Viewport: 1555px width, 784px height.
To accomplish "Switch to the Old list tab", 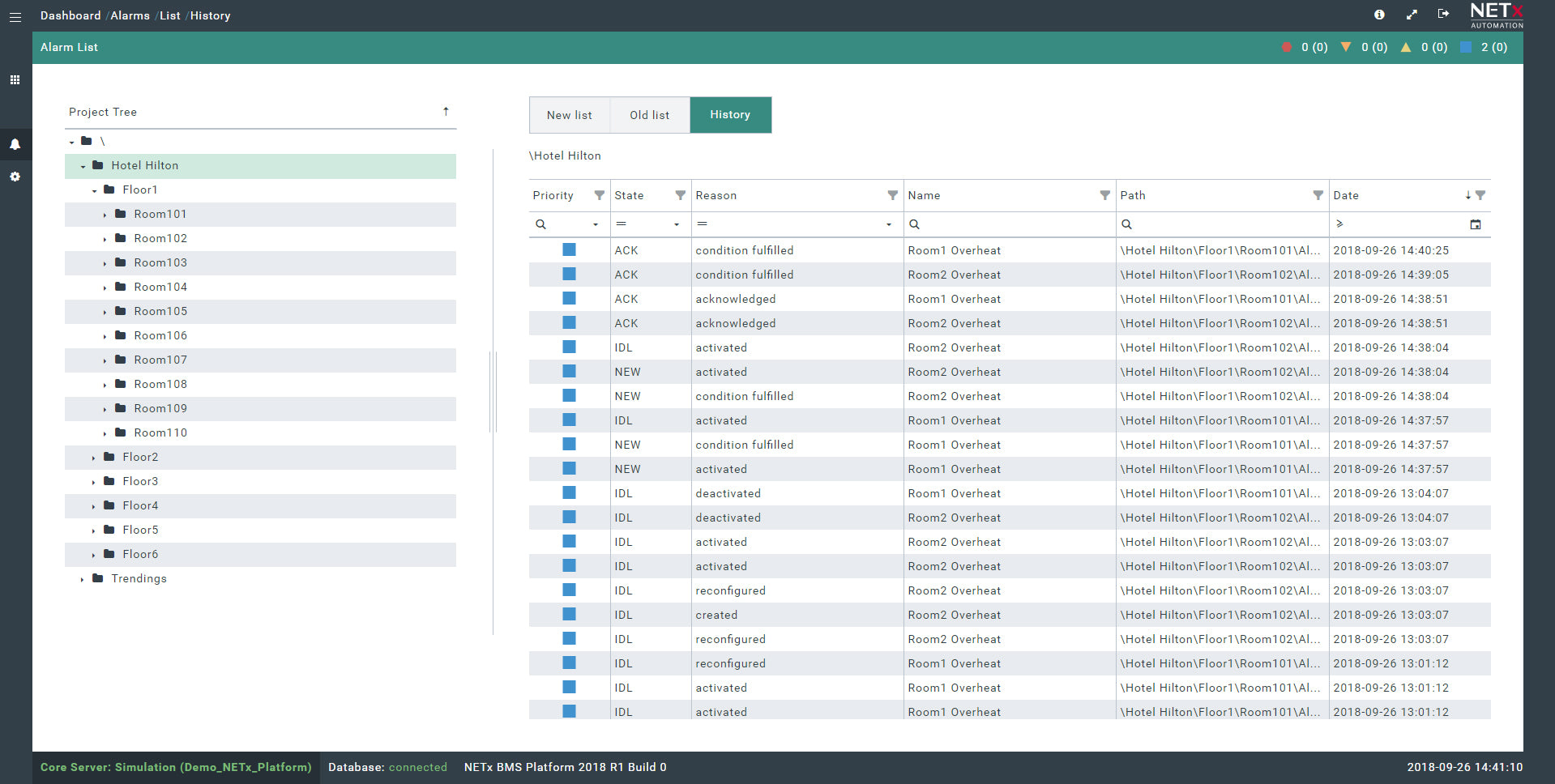I will [650, 115].
